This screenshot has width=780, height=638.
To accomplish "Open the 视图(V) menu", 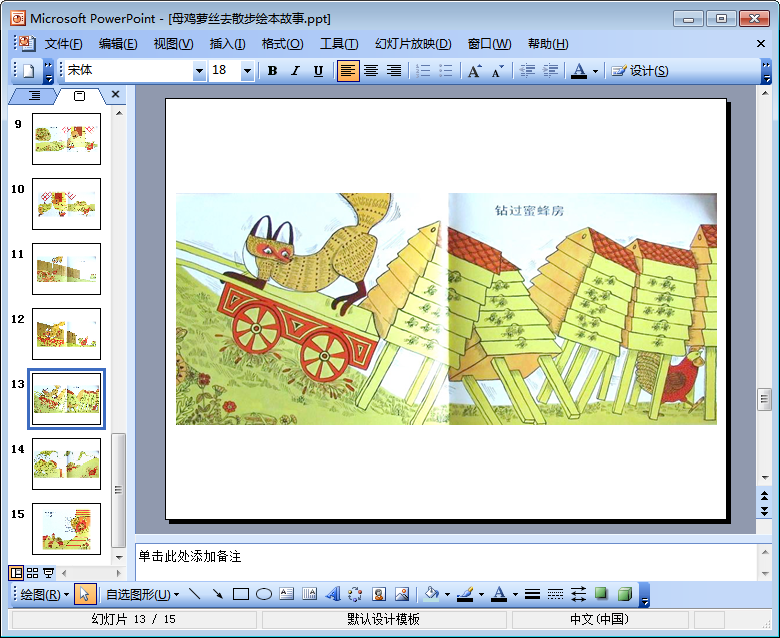I will [x=173, y=44].
